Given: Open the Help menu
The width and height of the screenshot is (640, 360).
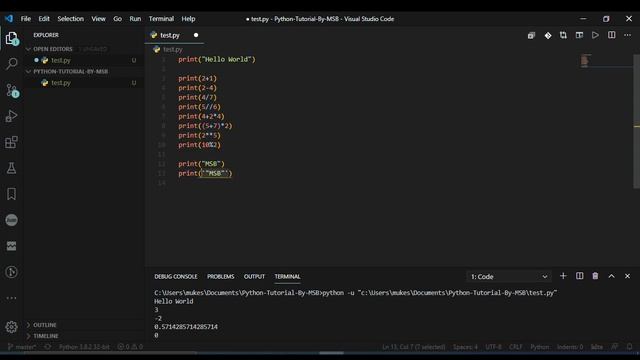Looking at the screenshot, I should click(188, 19).
